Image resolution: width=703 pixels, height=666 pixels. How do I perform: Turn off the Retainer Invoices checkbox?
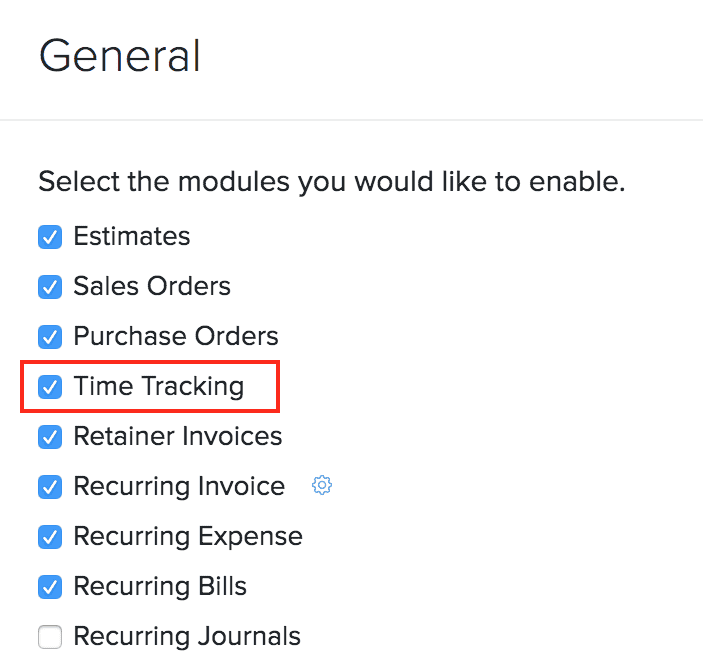(50, 437)
